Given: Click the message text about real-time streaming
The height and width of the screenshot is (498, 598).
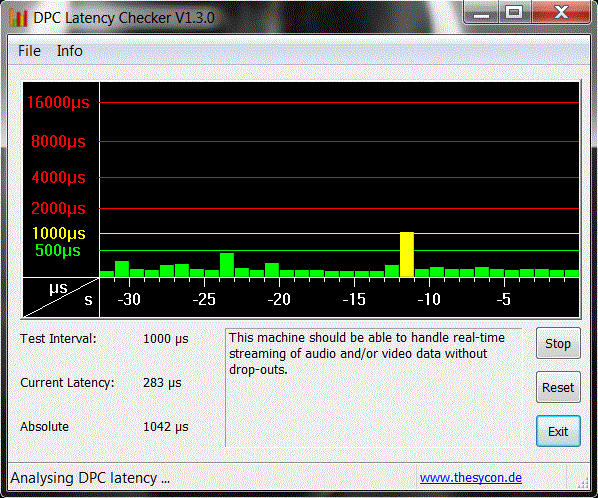Looking at the screenshot, I should coord(367,353).
